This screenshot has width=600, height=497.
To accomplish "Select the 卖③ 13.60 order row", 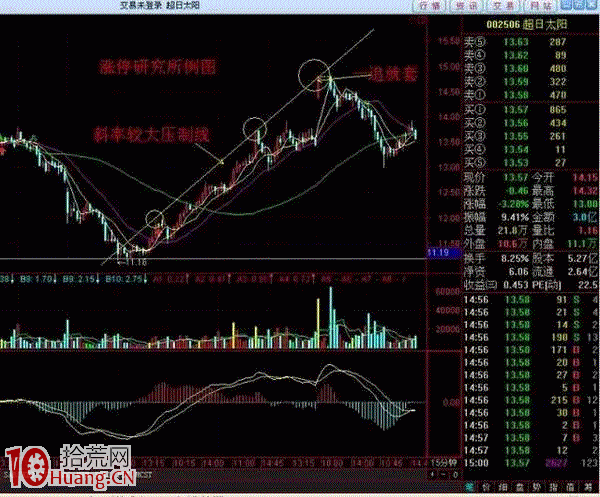I will click(517, 68).
